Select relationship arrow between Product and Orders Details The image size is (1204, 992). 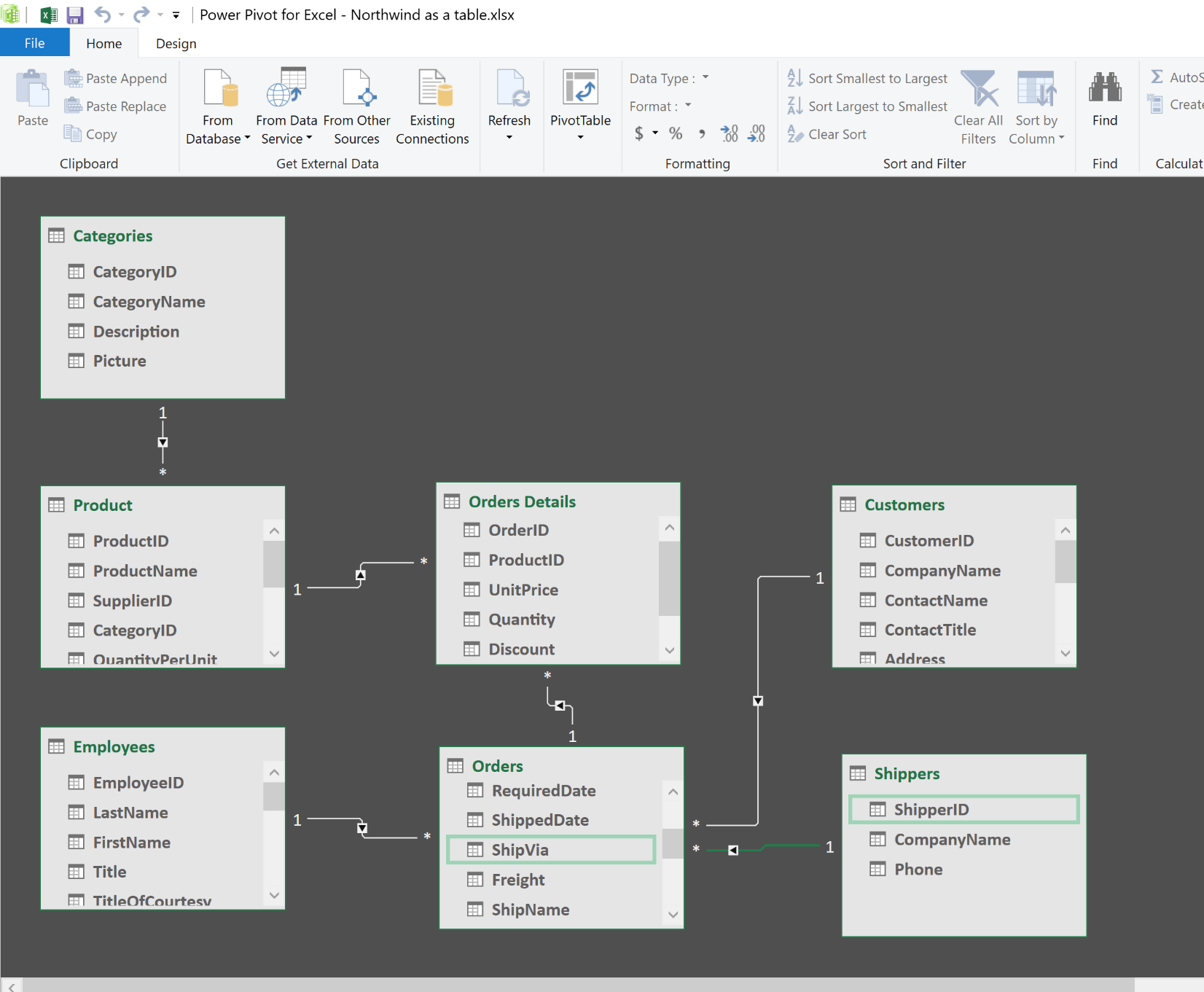[360, 575]
